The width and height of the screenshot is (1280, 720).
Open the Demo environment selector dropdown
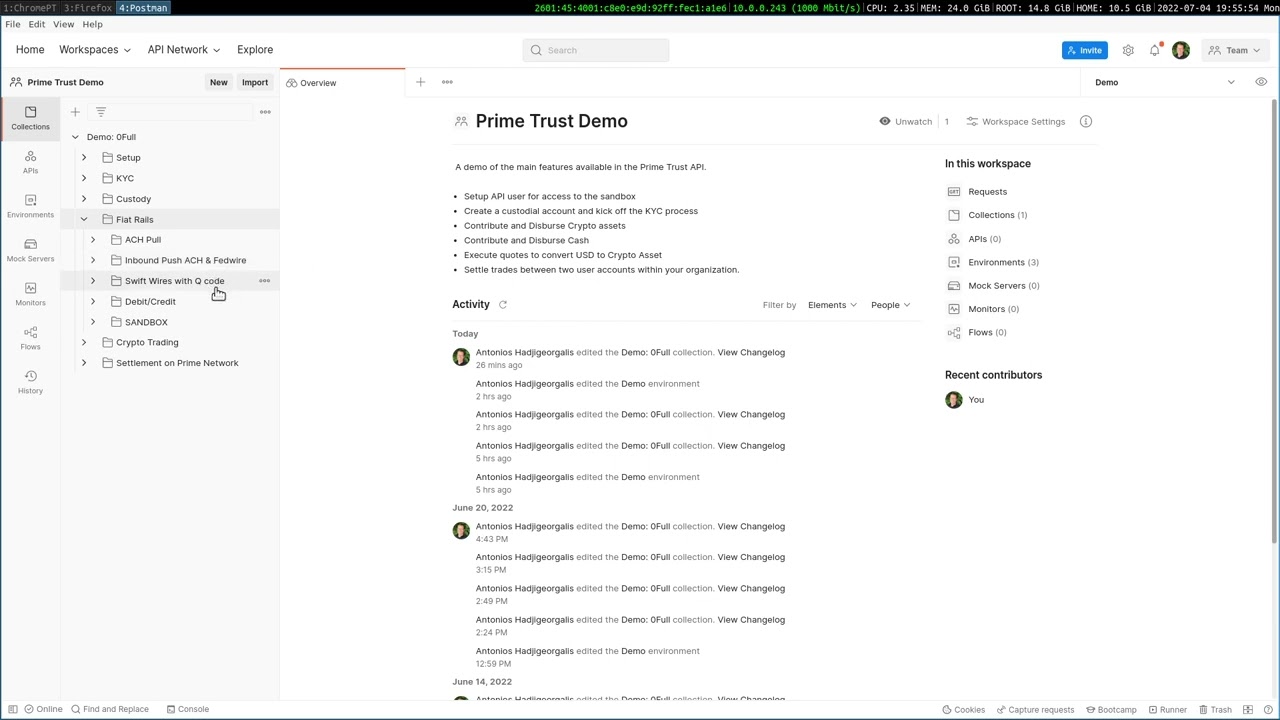click(1165, 82)
